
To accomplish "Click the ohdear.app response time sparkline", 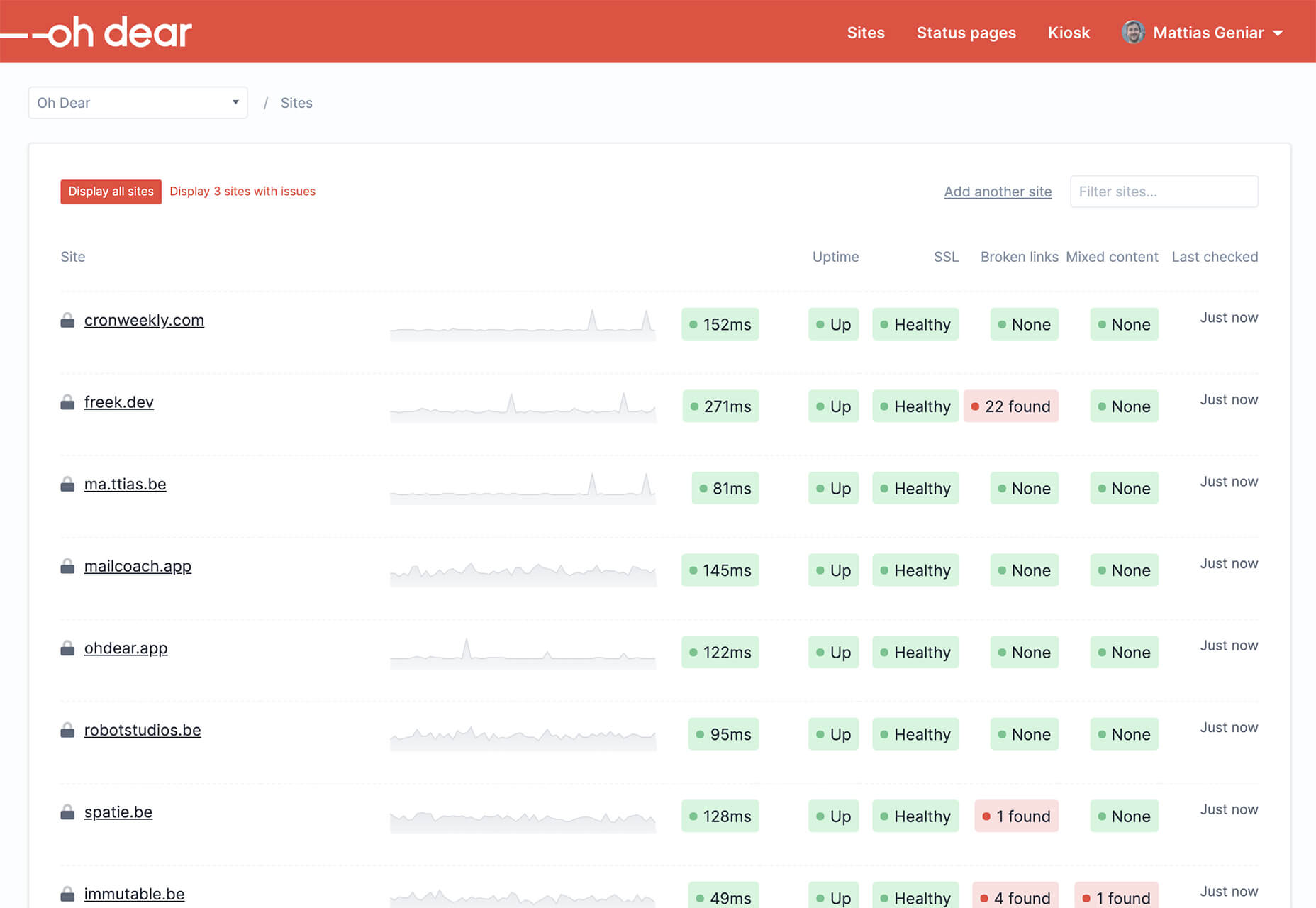I will (523, 653).
